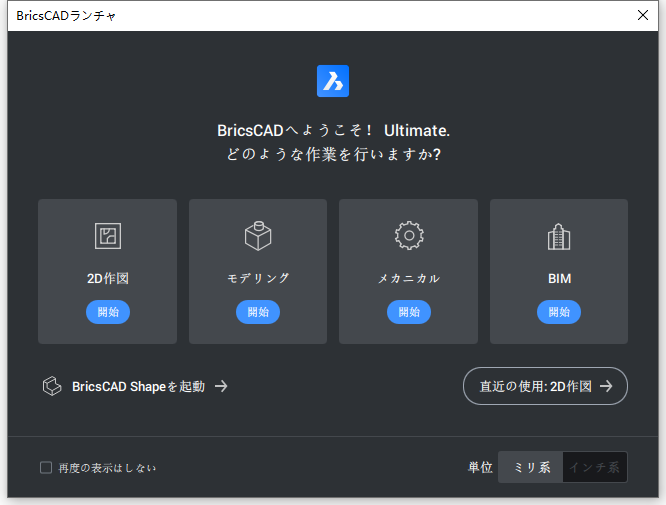This screenshot has width=666, height=505.
Task: Click the BricsCAD Shape cube icon
Action: [x=52, y=386]
